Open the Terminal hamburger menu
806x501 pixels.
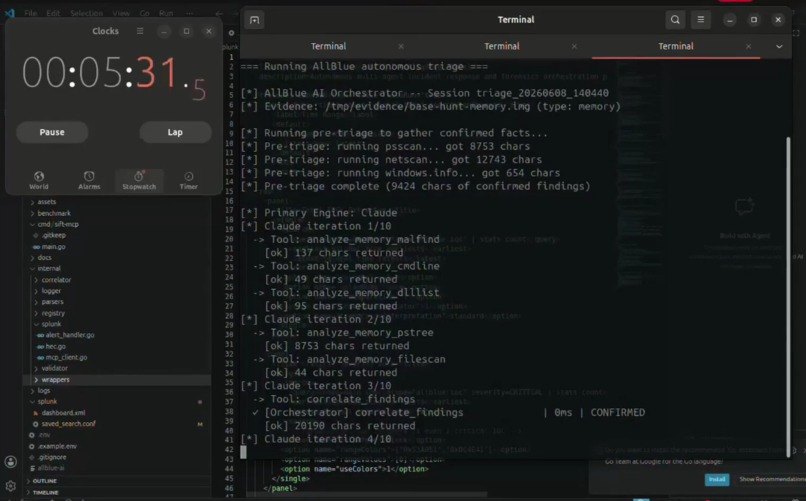(701, 20)
